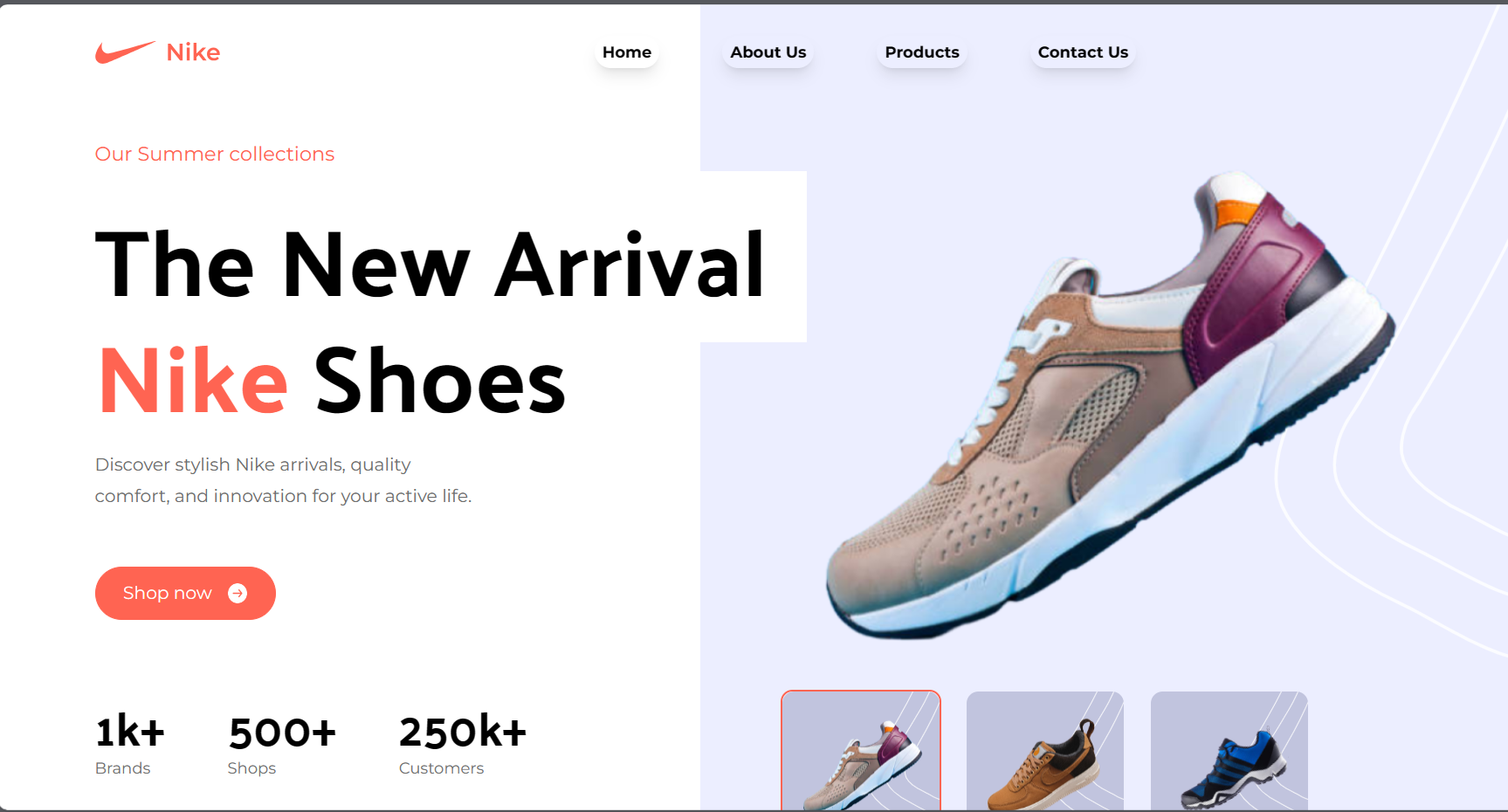The width and height of the screenshot is (1508, 812).
Task: Click the Our Summer collections label
Action: tap(215, 154)
